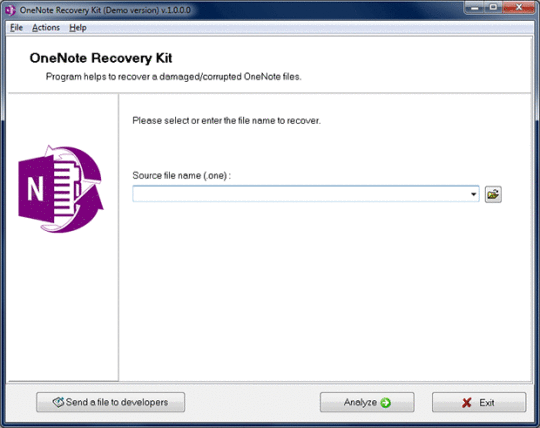The image size is (540, 428).
Task: Click the Exit button
Action: point(479,402)
